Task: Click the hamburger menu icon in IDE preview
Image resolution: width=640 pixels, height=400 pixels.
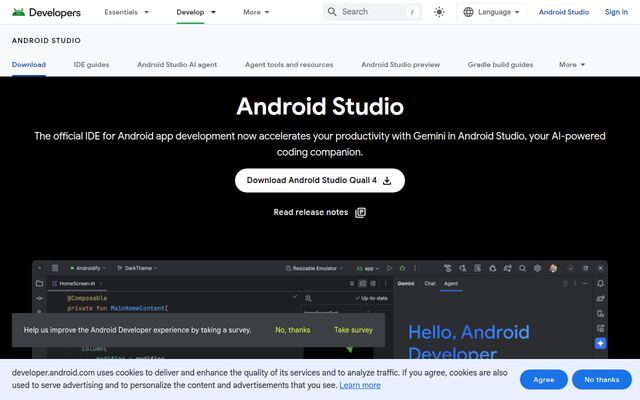Action: [55, 268]
